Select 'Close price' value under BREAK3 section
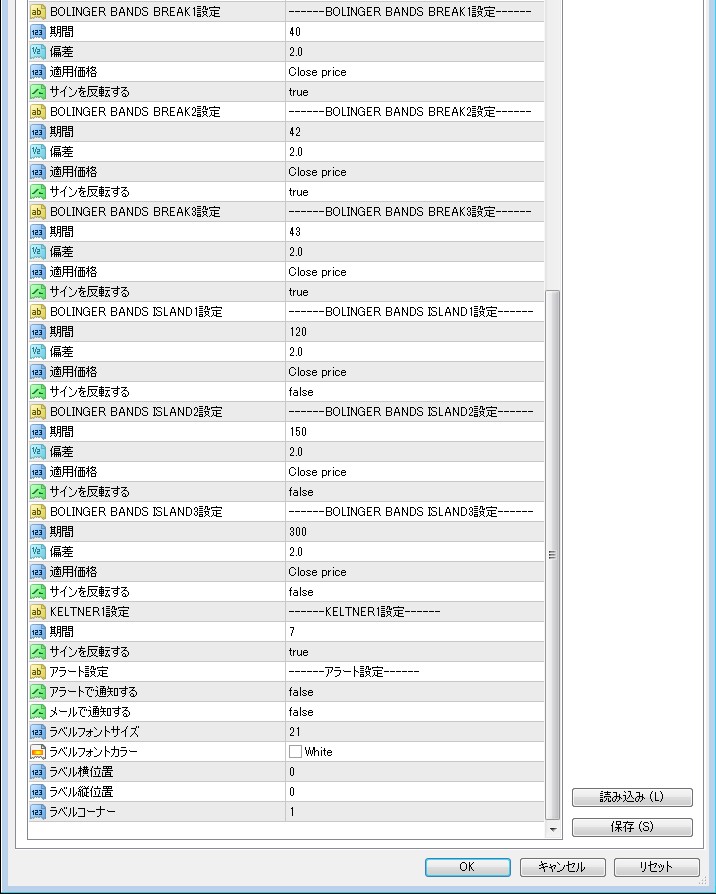This screenshot has width=716, height=894. pyautogui.click(x=318, y=272)
